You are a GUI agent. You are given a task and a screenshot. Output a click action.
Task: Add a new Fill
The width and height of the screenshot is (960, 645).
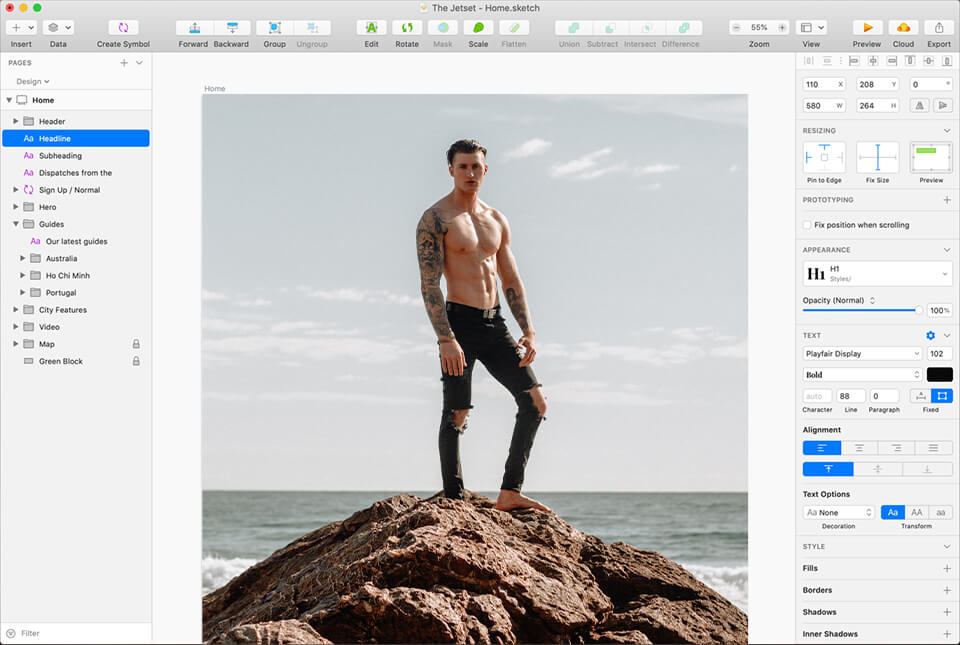[x=947, y=569]
